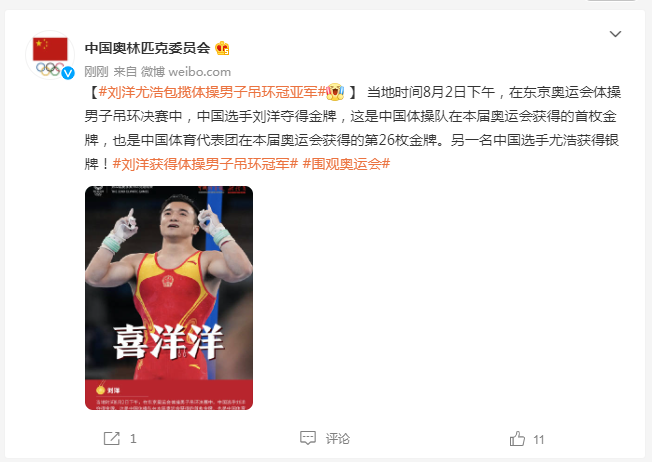The image size is (652, 462).
Task: Open the 喜洋洋 gymnast photo thumbnail
Action: [169, 298]
